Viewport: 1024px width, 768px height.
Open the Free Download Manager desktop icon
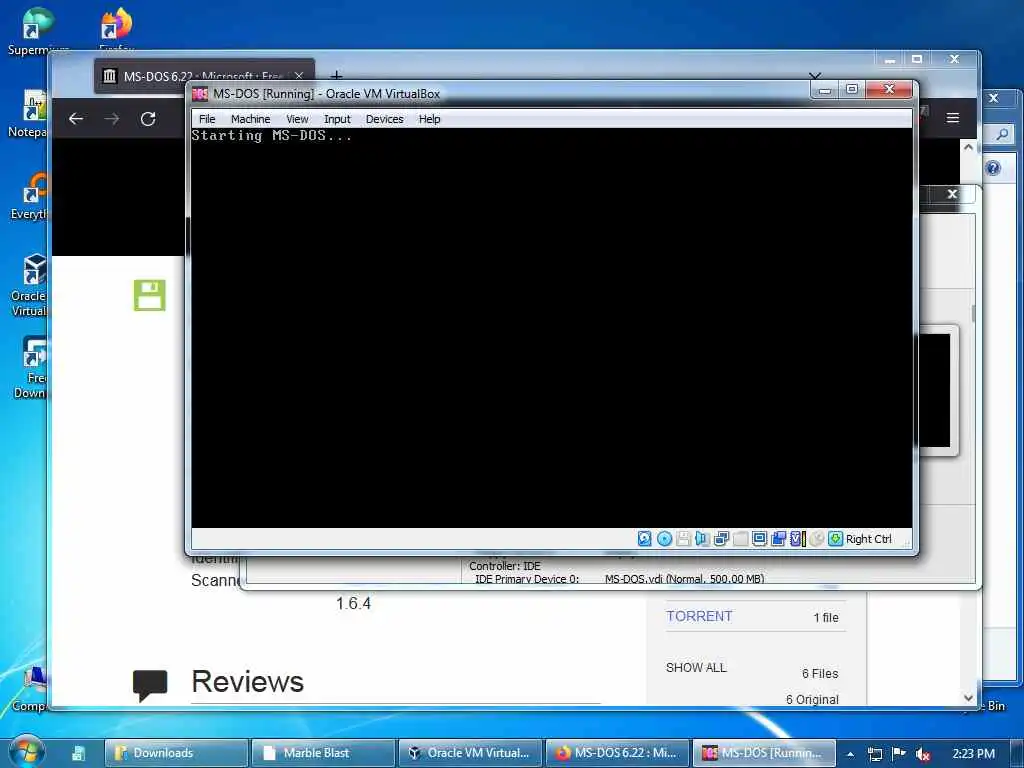(x=31, y=367)
